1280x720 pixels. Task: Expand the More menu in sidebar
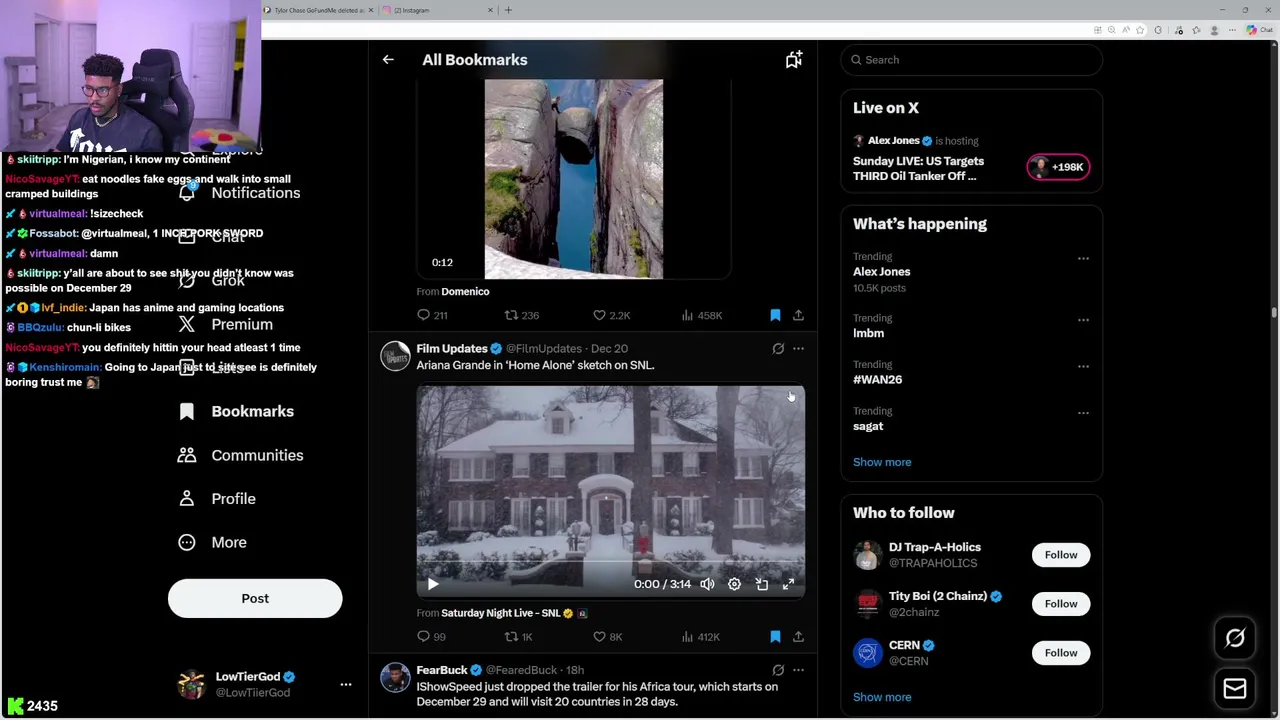point(212,542)
